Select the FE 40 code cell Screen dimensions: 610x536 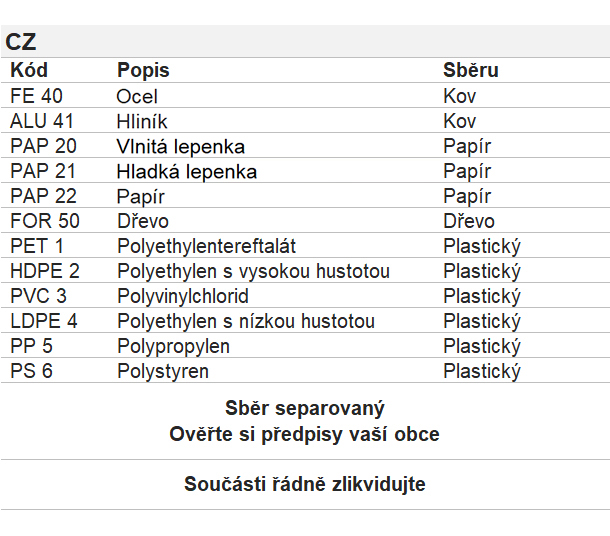36,96
